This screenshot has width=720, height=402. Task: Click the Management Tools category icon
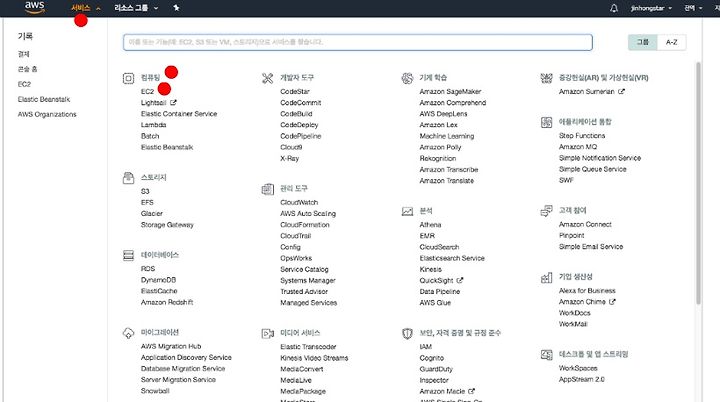tap(268, 189)
